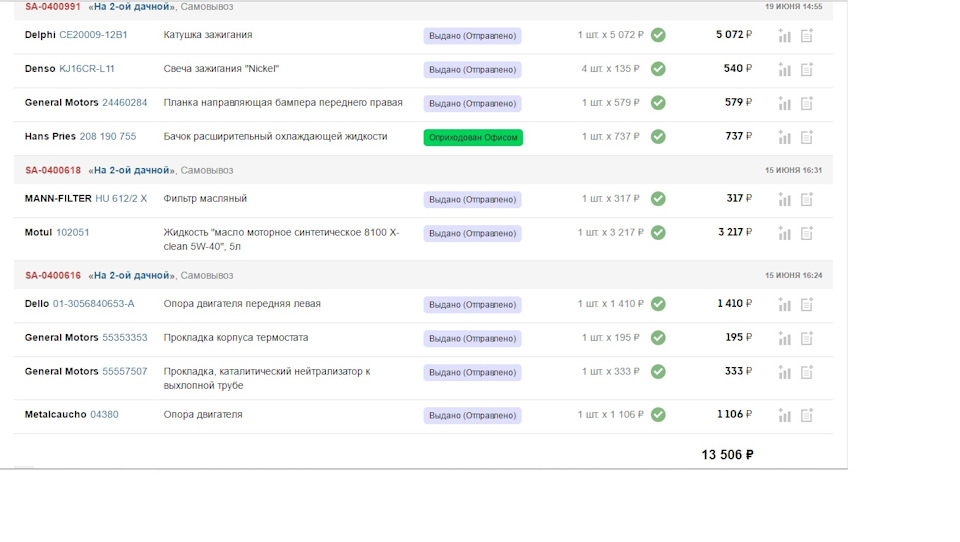960x542 pixels.
Task: Open part number HU 612/2 X
Action: (121, 199)
